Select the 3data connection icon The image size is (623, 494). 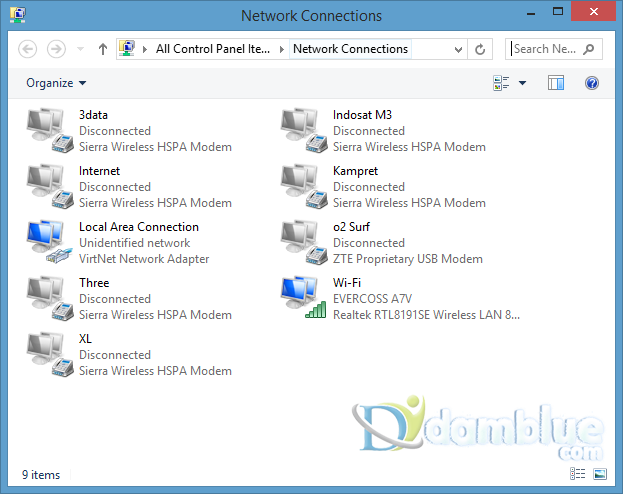(x=50, y=130)
